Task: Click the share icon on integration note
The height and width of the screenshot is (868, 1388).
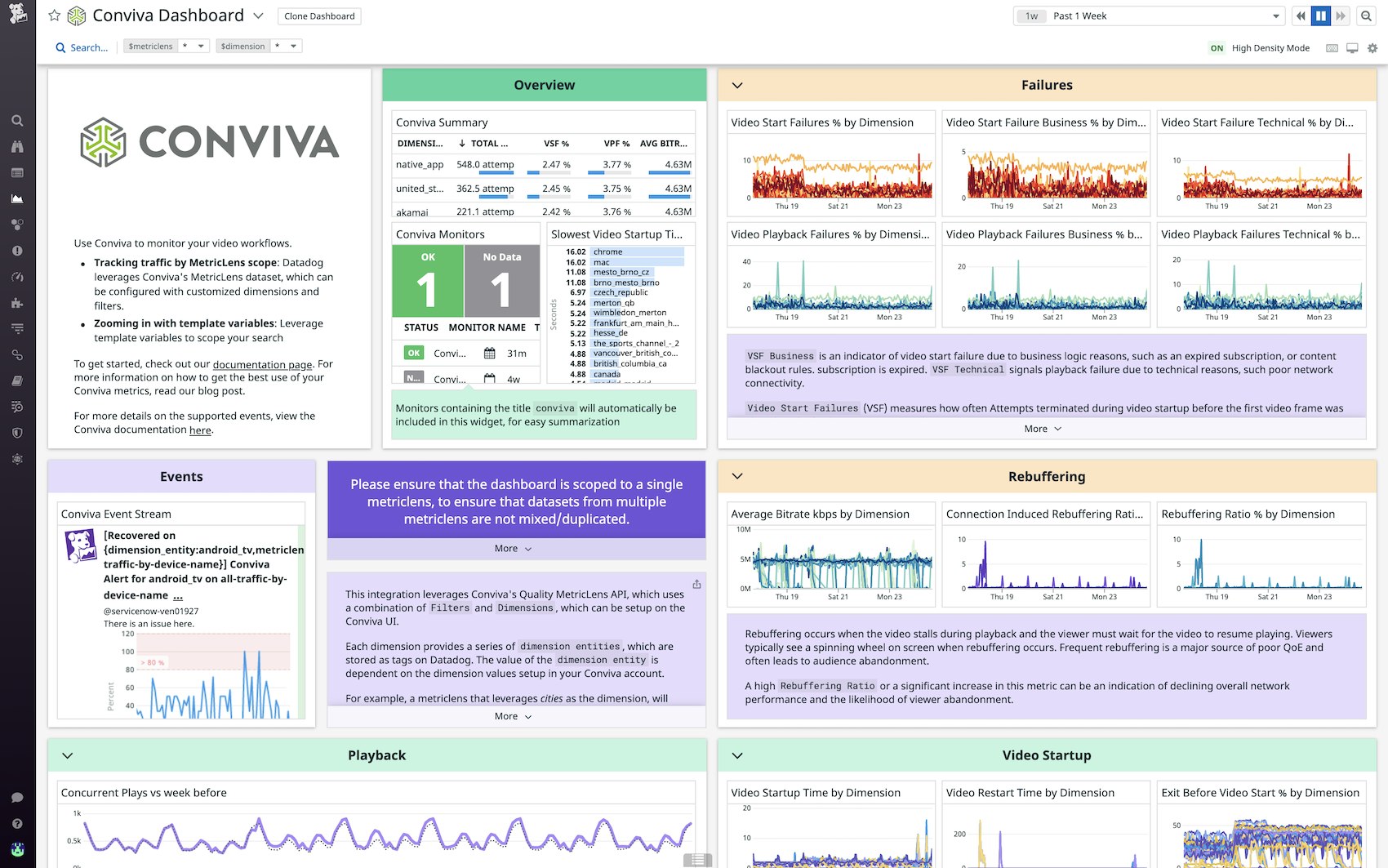Action: [696, 584]
